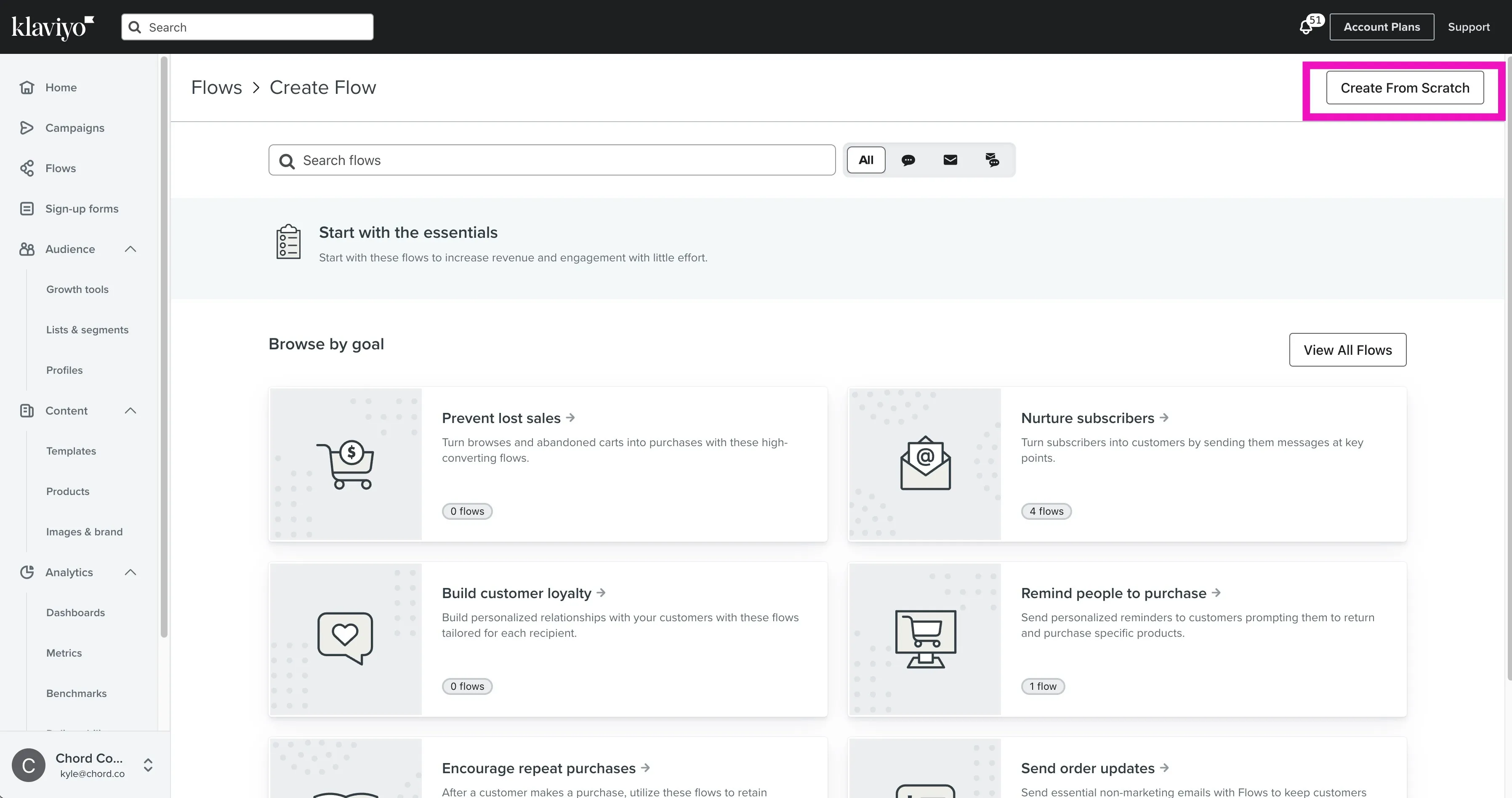Filter flows by email and SMS icon

pos(992,160)
